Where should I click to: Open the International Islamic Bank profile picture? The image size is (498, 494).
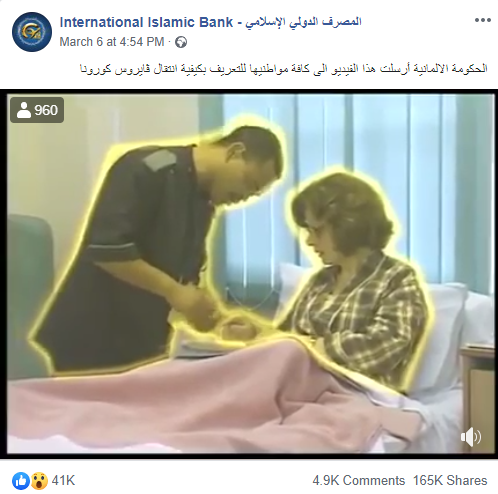32,32
